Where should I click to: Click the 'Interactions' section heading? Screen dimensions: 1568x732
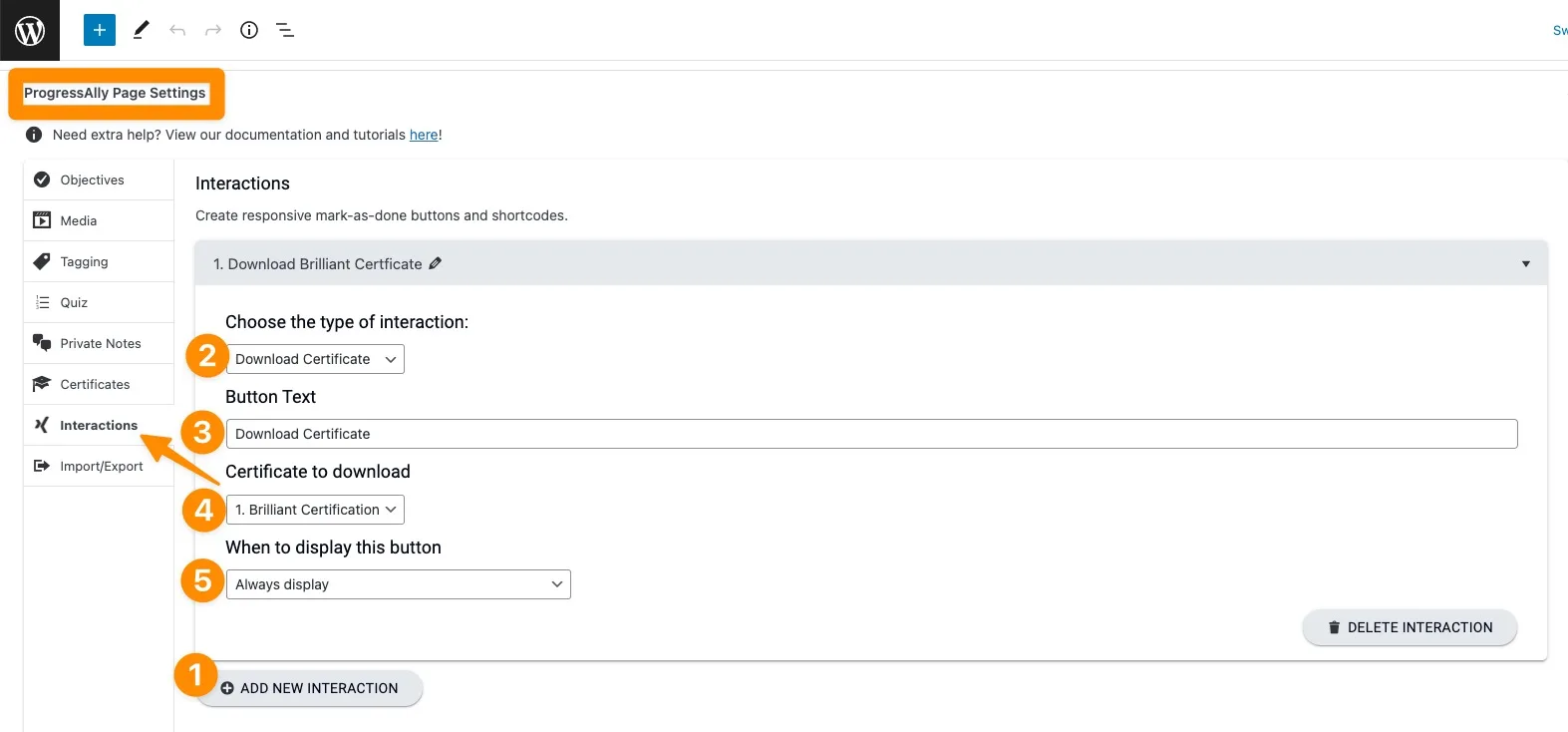tap(242, 183)
